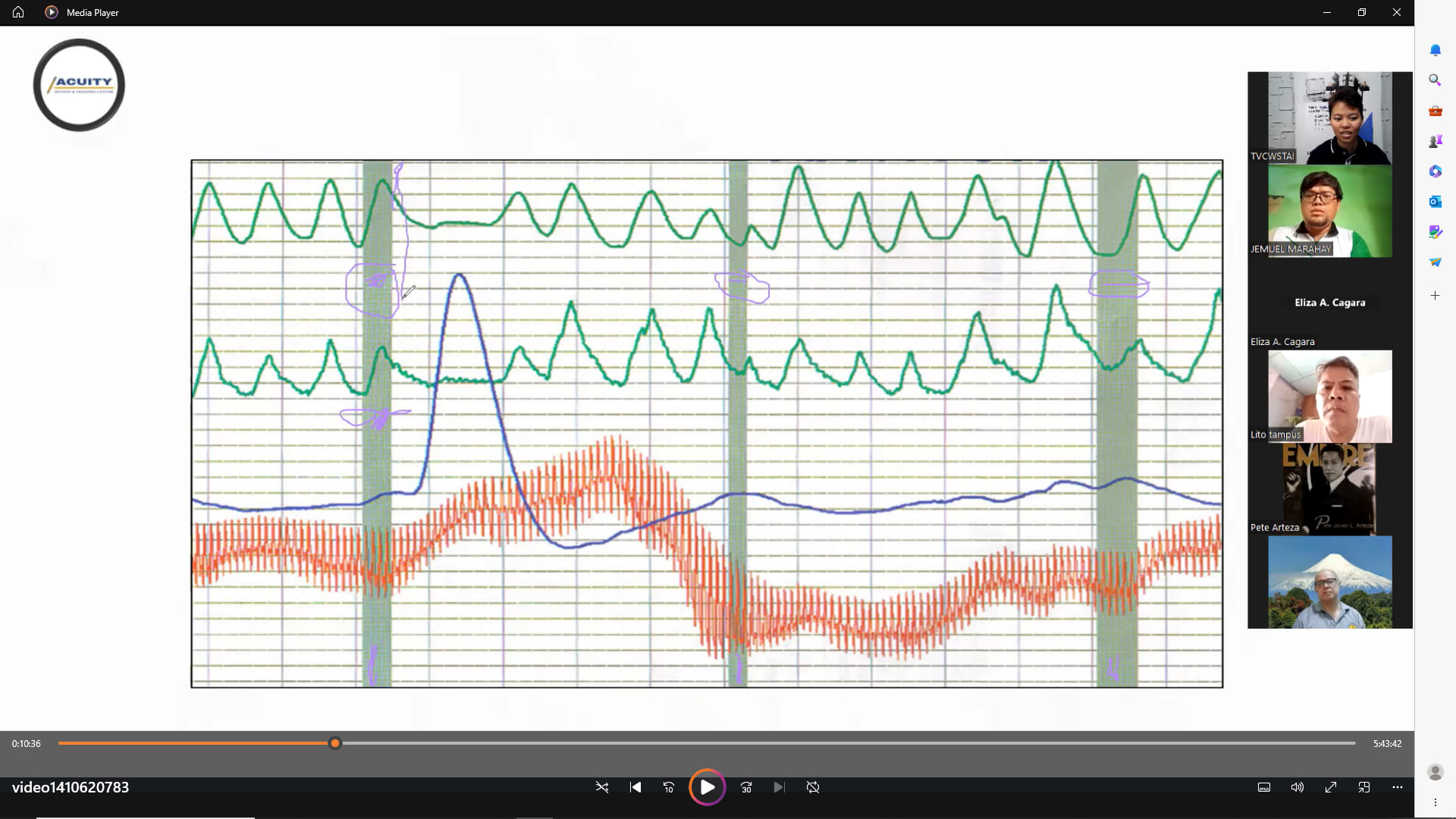Click Lito tampus participant video tile
The height and width of the screenshot is (819, 1456).
[x=1329, y=397]
